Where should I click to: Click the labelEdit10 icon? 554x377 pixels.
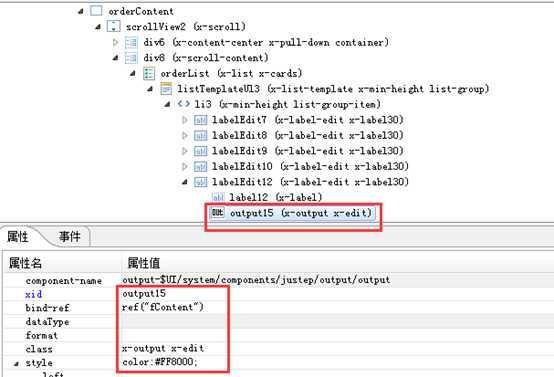coord(200,166)
